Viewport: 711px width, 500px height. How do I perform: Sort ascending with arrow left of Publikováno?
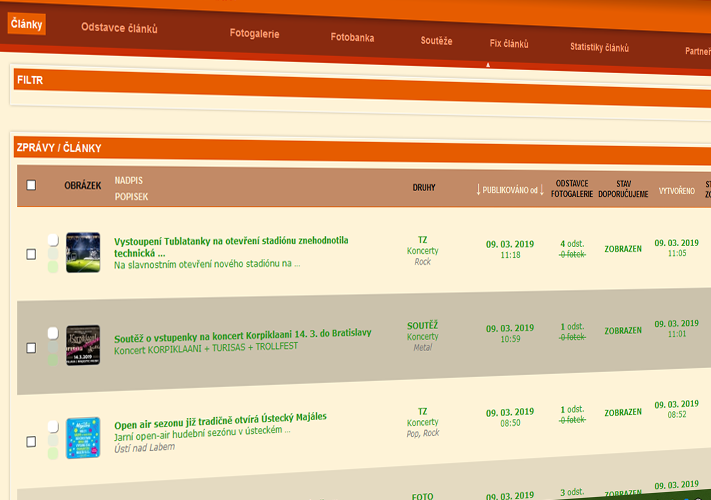tap(478, 190)
